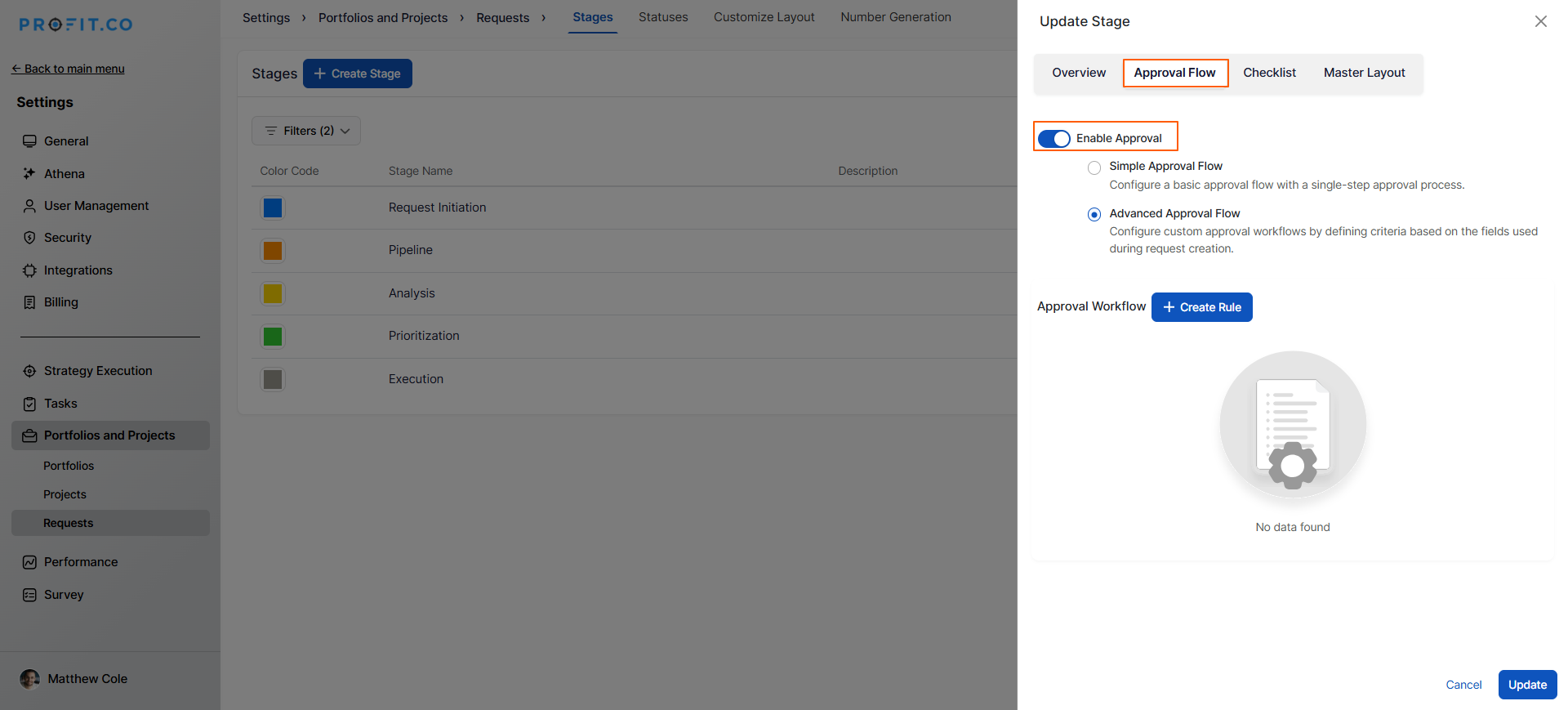Click the Strategy Execution target icon
This screenshot has width=1568, height=710.
tap(29, 371)
